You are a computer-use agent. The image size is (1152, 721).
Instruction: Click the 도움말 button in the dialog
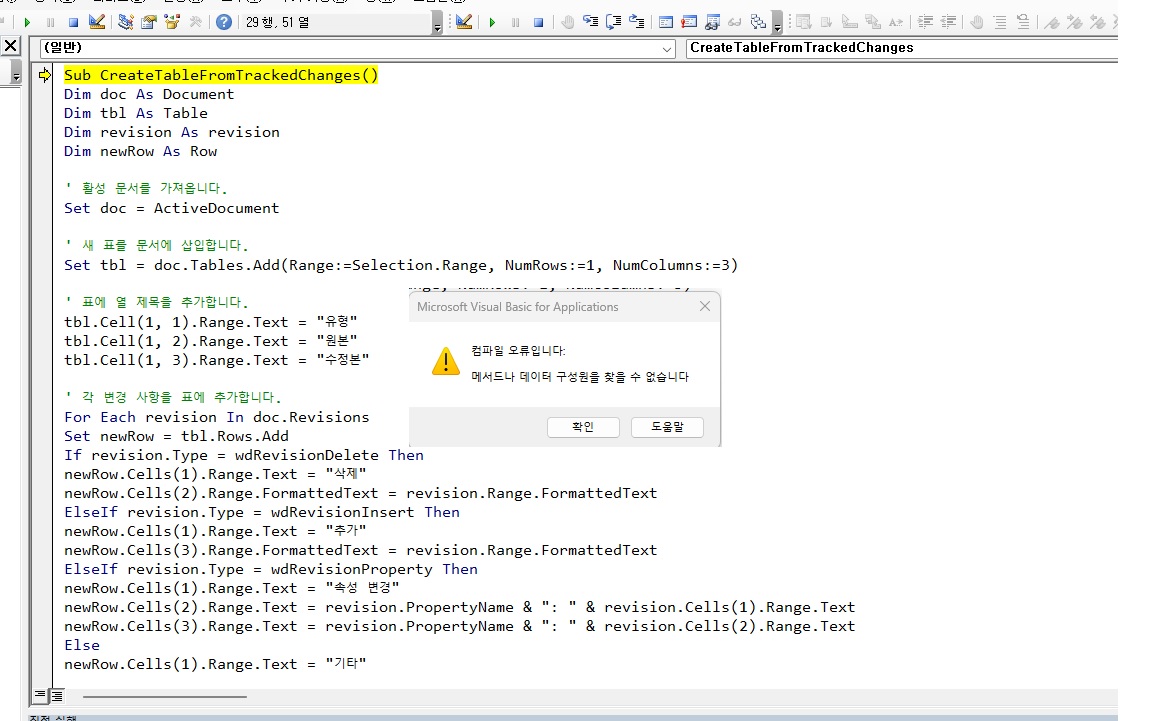pyautogui.click(x=667, y=427)
